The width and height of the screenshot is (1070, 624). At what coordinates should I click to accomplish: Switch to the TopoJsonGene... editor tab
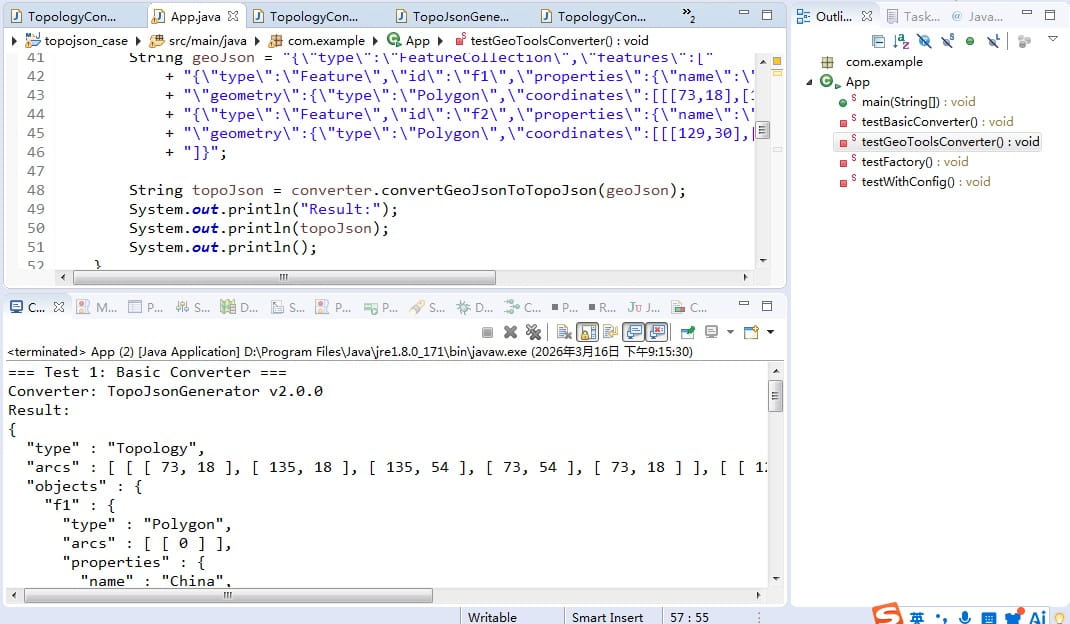(x=460, y=17)
